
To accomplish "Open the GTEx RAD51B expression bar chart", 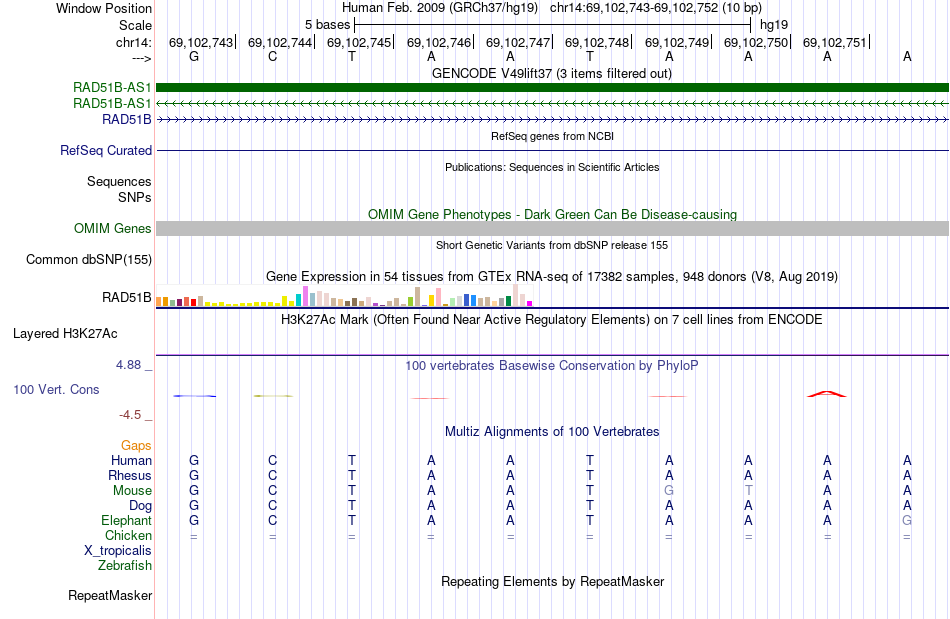I will [x=344, y=296].
